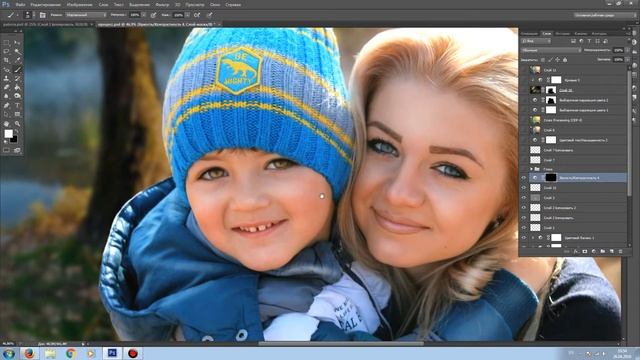Switch to the История panel tab

click(x=562, y=33)
